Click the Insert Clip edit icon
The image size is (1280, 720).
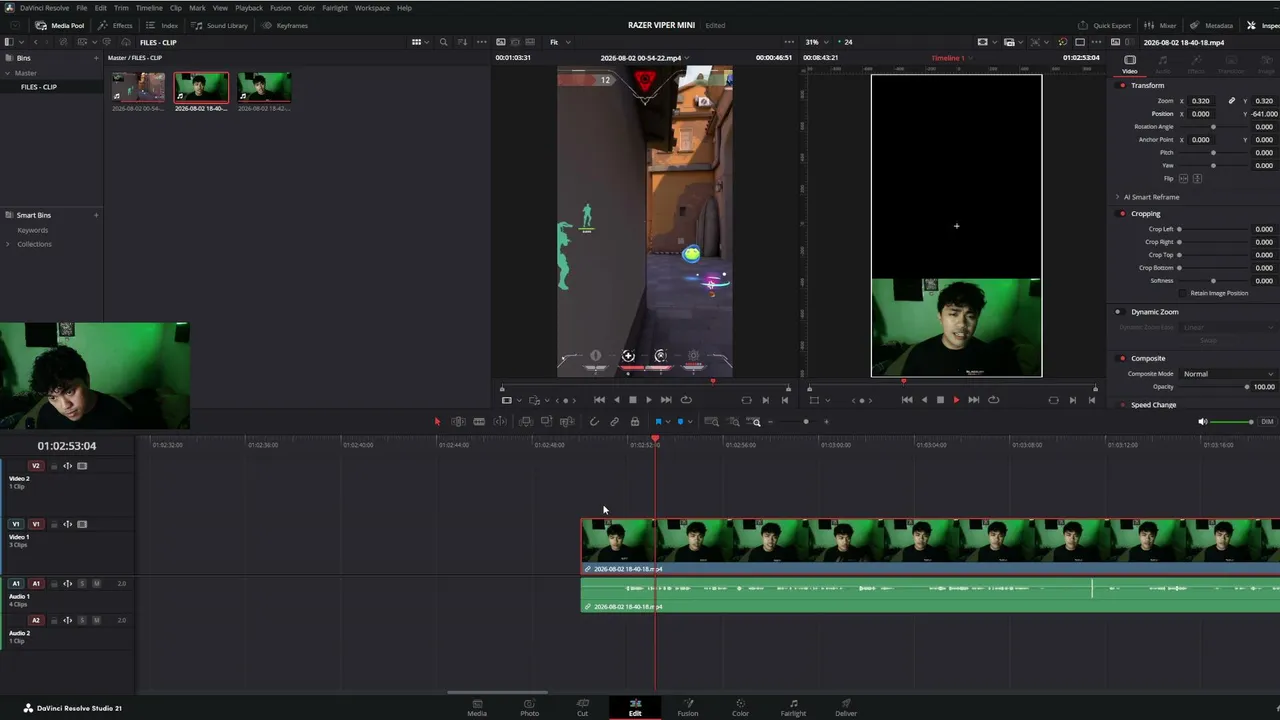pyautogui.click(x=525, y=422)
